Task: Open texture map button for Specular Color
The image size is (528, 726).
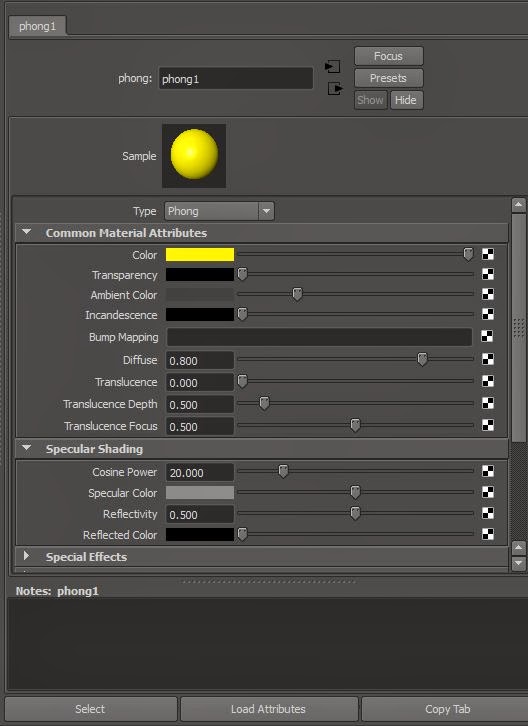Action: 488,492
